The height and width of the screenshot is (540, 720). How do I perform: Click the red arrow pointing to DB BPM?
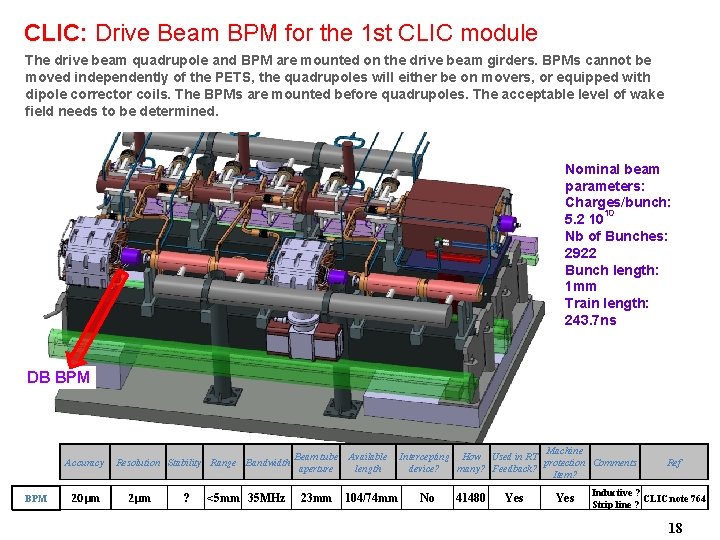[96, 319]
